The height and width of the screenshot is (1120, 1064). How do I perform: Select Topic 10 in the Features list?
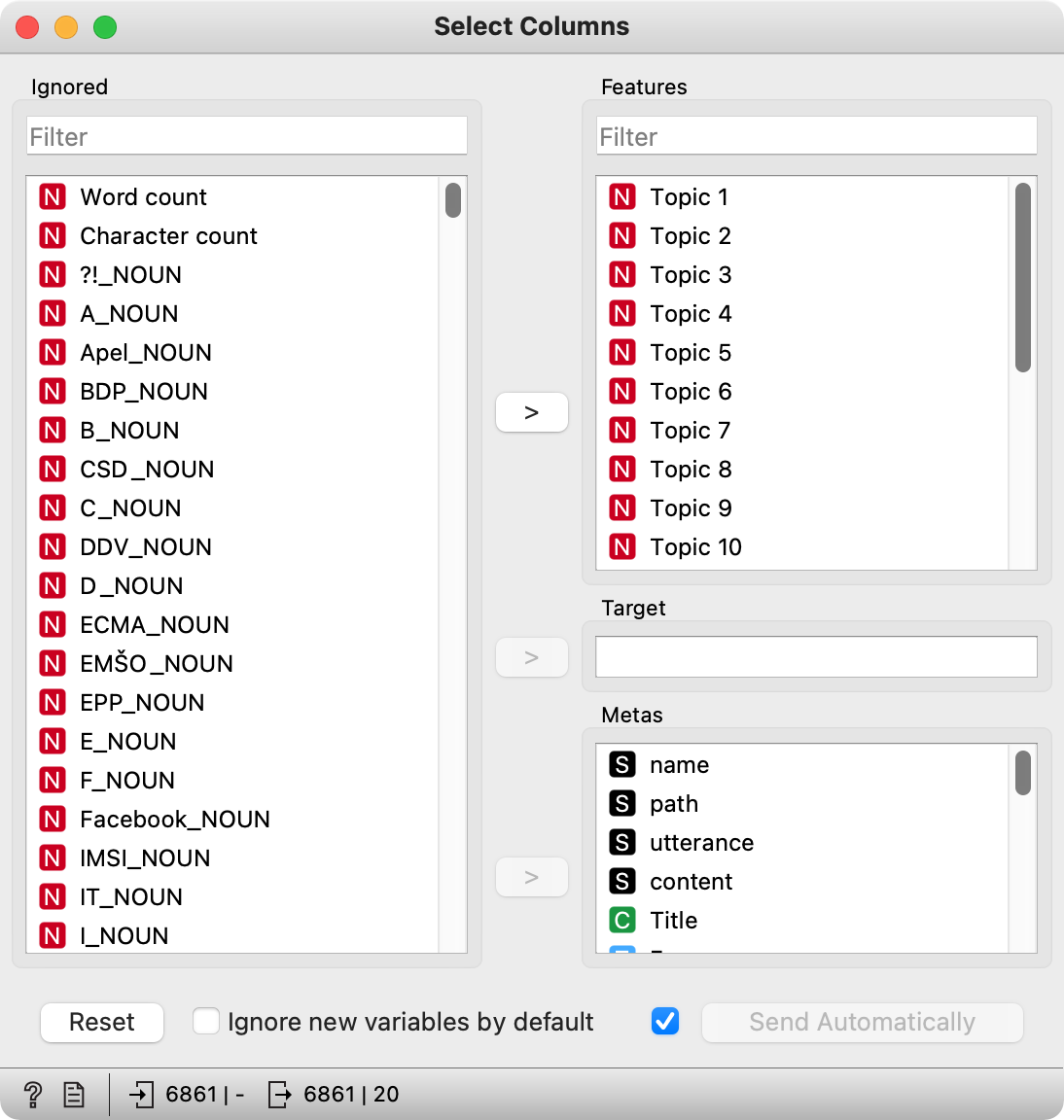point(695,547)
